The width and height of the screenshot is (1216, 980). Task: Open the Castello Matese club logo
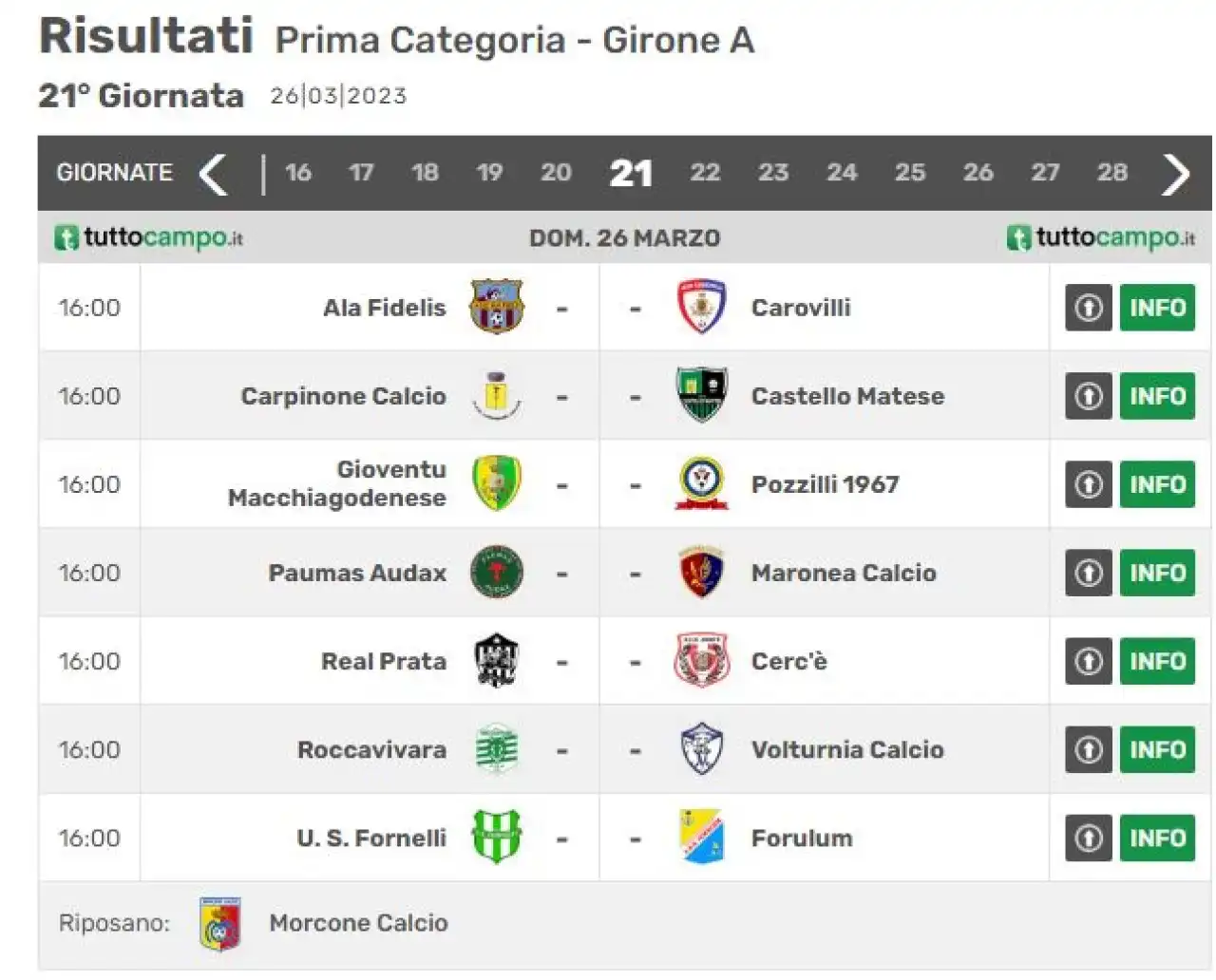pyautogui.click(x=701, y=394)
